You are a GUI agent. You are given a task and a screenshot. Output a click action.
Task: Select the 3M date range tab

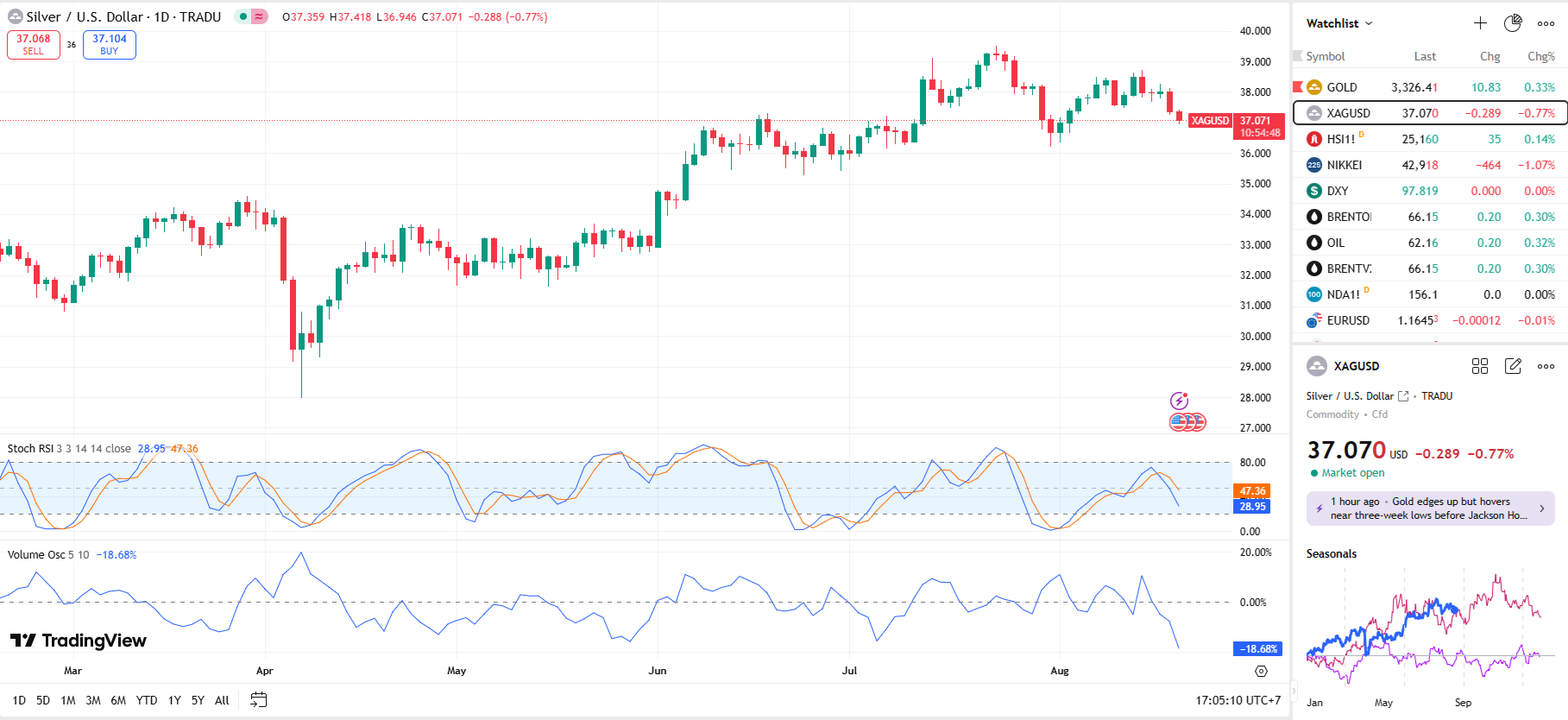pos(93,700)
